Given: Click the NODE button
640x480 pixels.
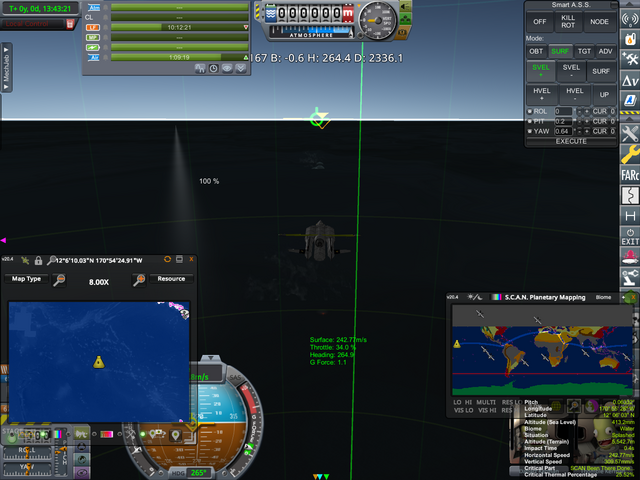Looking at the screenshot, I should click(x=599, y=22).
